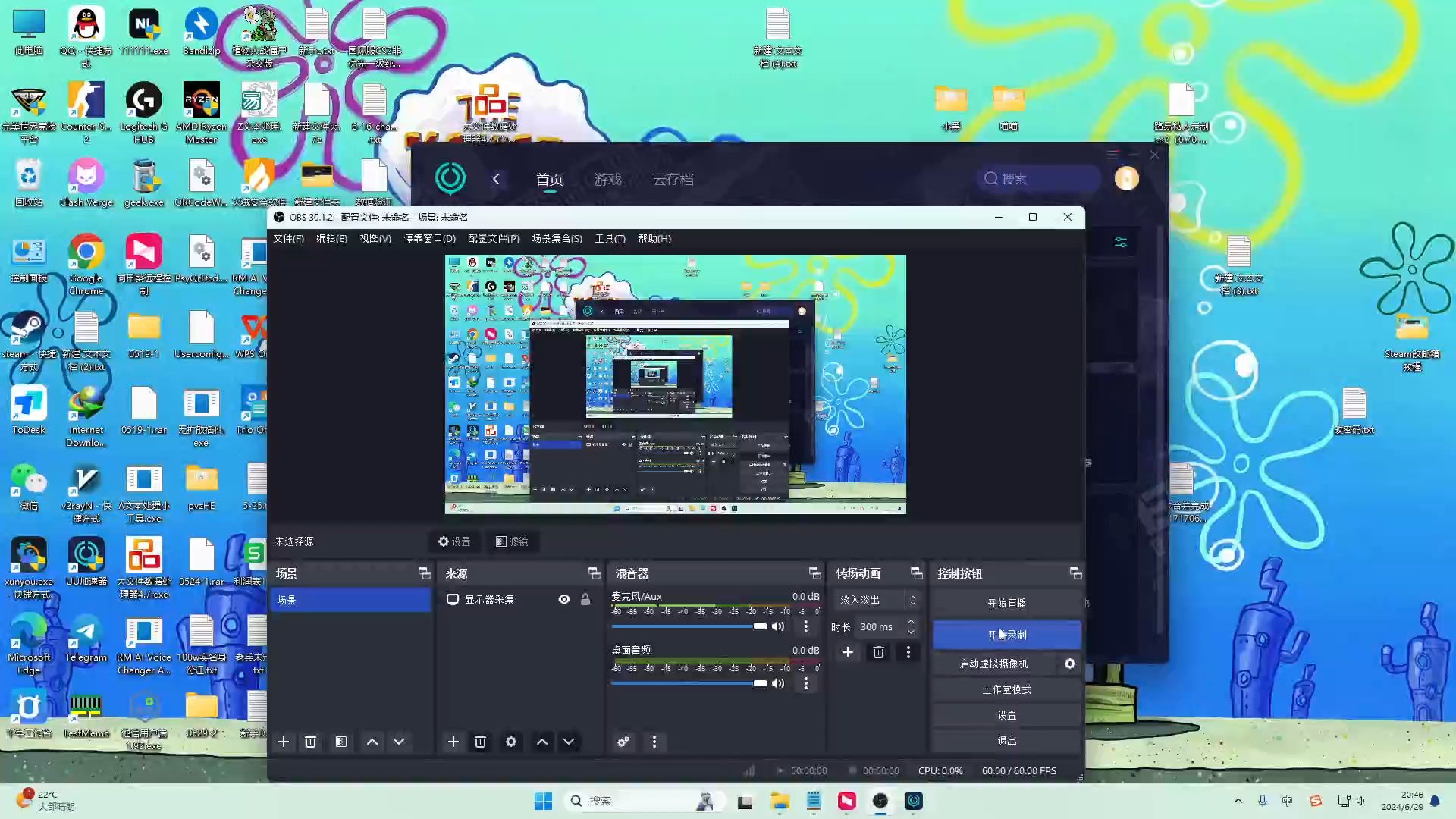This screenshot has width=1456, height=819.
Task: Undock the 场景 panel
Action: point(424,573)
